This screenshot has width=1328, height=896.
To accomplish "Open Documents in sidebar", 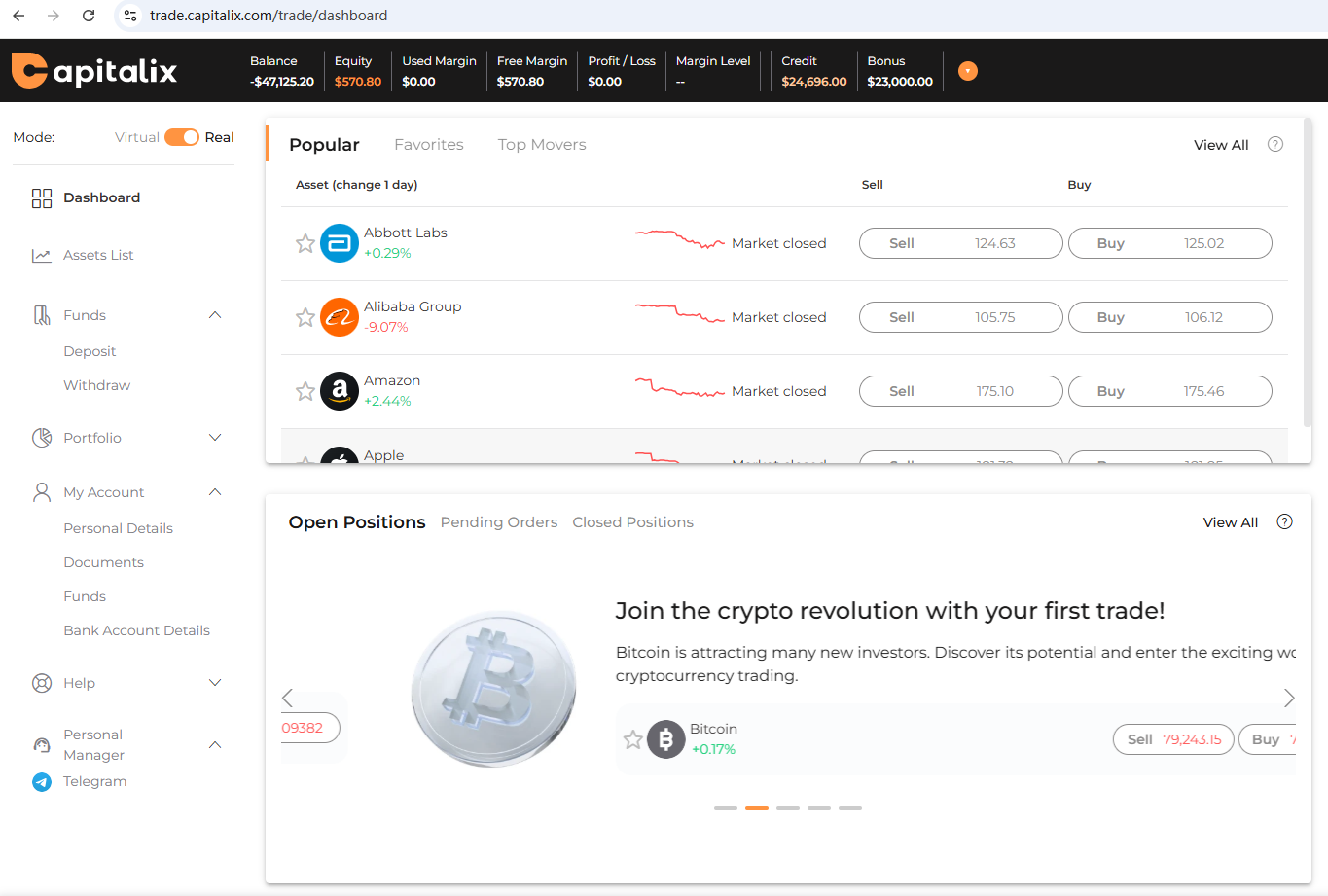I will [104, 562].
